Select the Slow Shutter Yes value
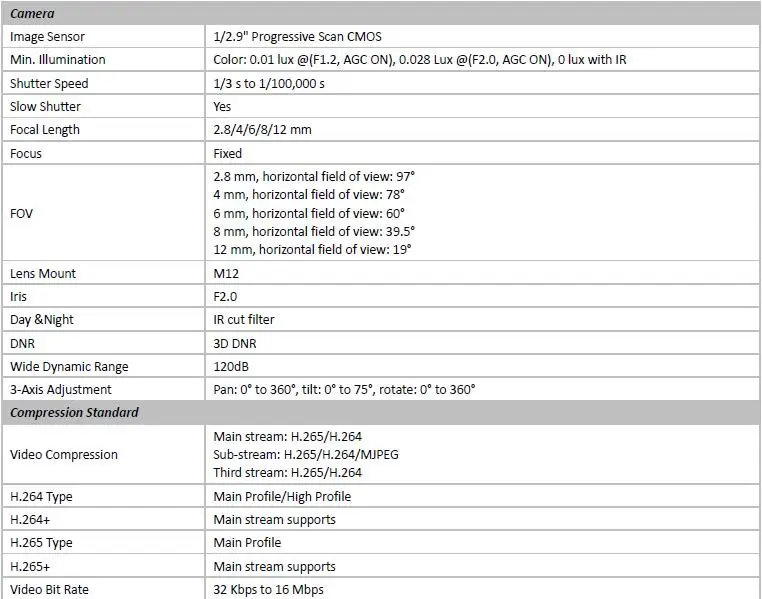762x599 pixels. click(222, 106)
